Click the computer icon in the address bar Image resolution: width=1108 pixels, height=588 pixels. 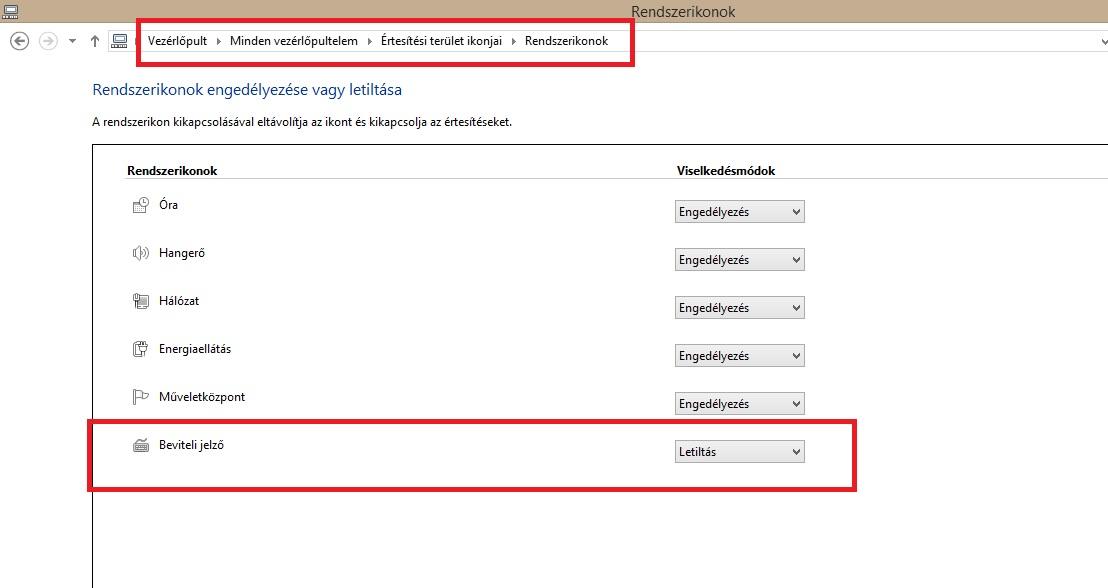tap(119, 41)
